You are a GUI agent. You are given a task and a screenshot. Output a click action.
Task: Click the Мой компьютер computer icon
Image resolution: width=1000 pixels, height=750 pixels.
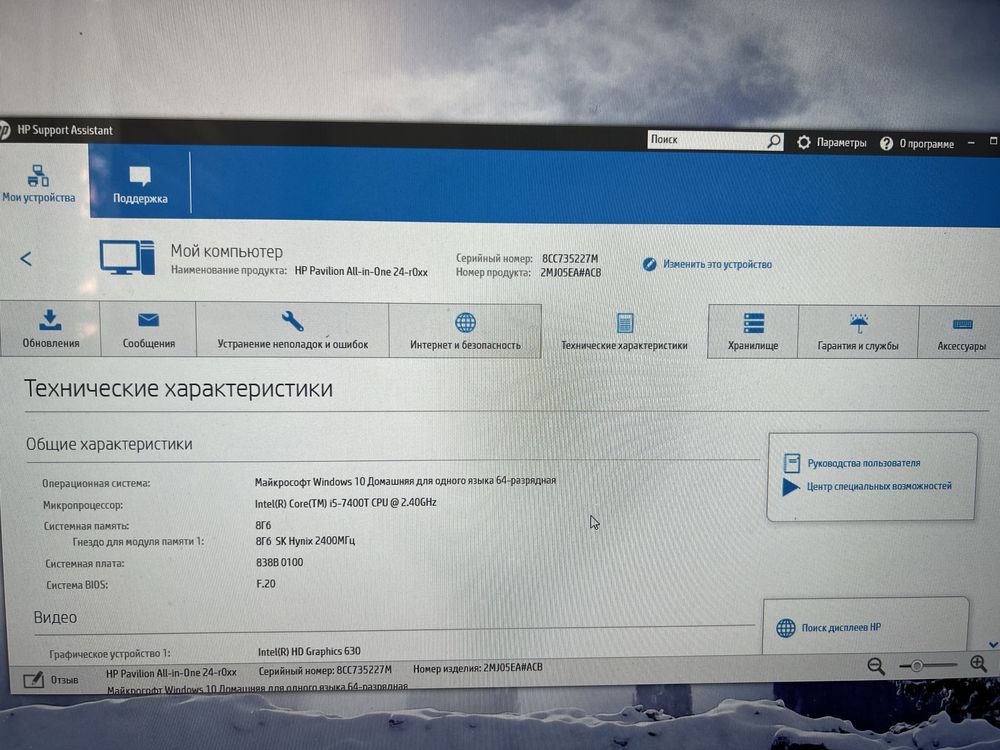pyautogui.click(x=127, y=258)
